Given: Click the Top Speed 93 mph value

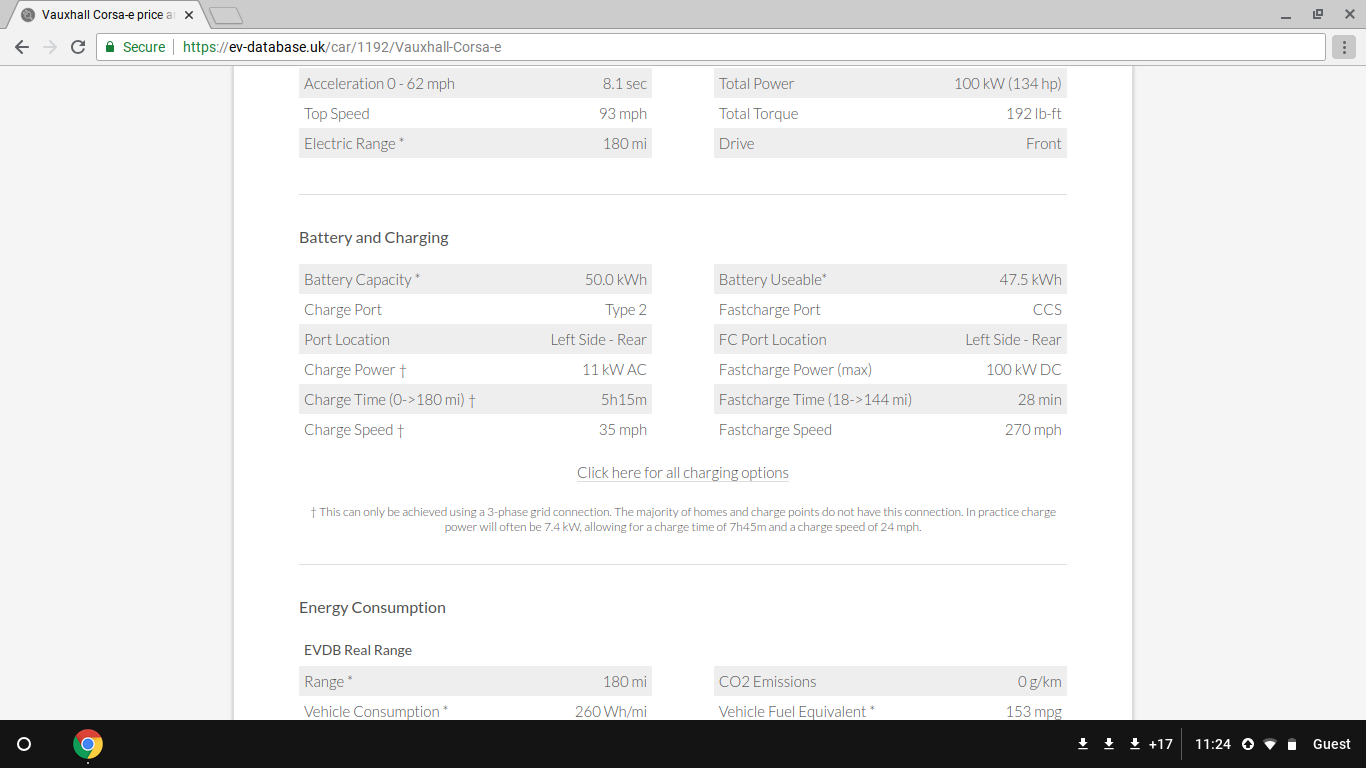Looking at the screenshot, I should click(x=623, y=114).
